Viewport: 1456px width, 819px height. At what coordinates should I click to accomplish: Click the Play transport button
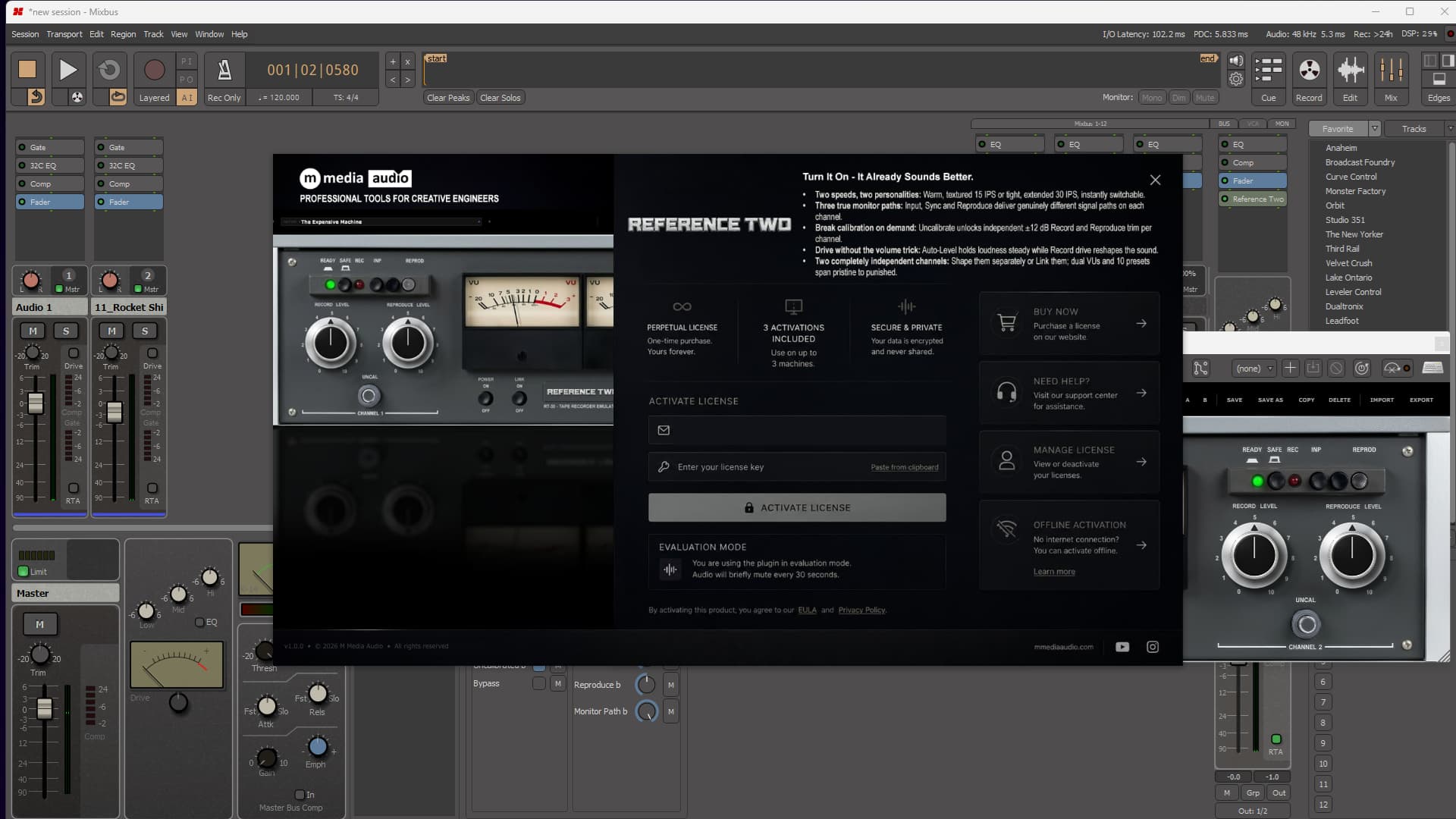67,69
